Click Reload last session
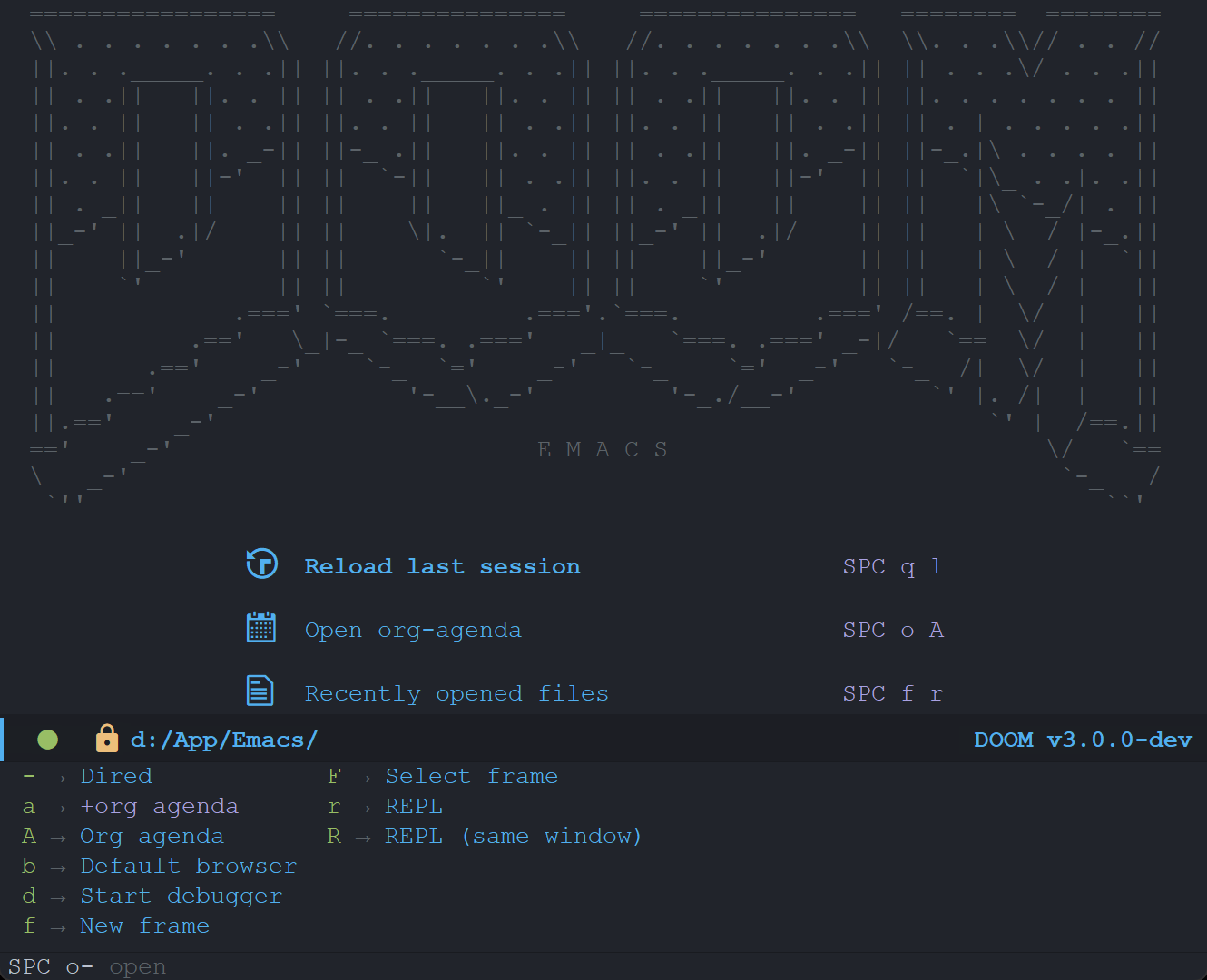Image resolution: width=1207 pixels, height=980 pixels. pyautogui.click(x=442, y=566)
